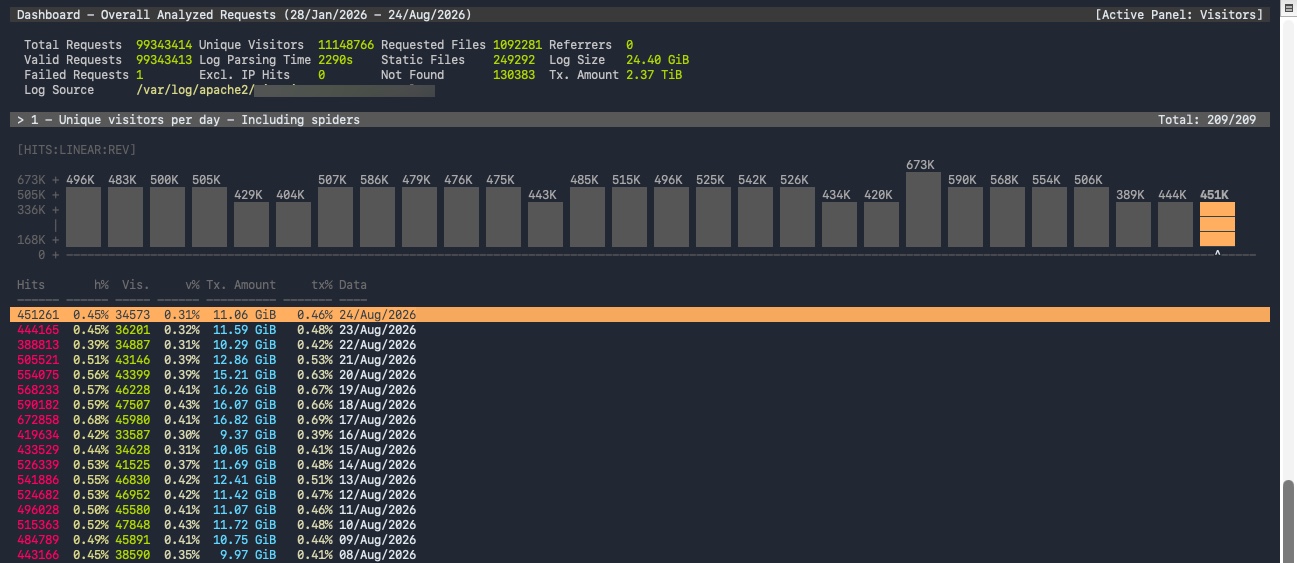Click the Unique Visitors value 11148766
1297x563 pixels.
(346, 45)
